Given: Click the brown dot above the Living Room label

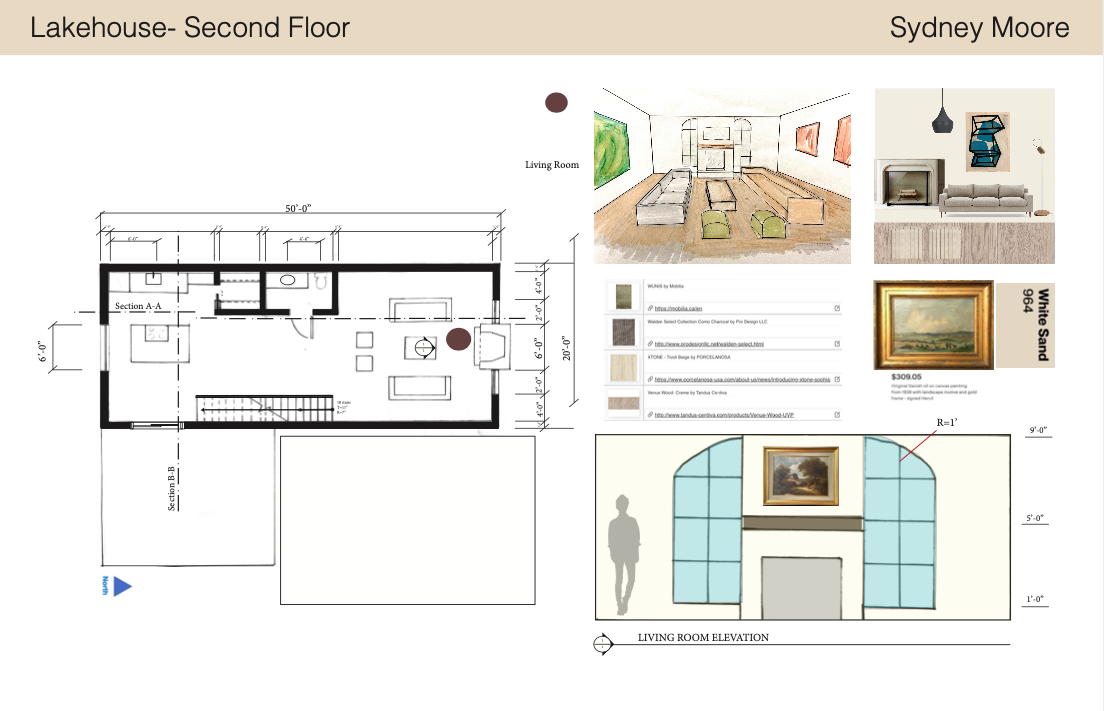Looking at the screenshot, I should [x=556, y=103].
